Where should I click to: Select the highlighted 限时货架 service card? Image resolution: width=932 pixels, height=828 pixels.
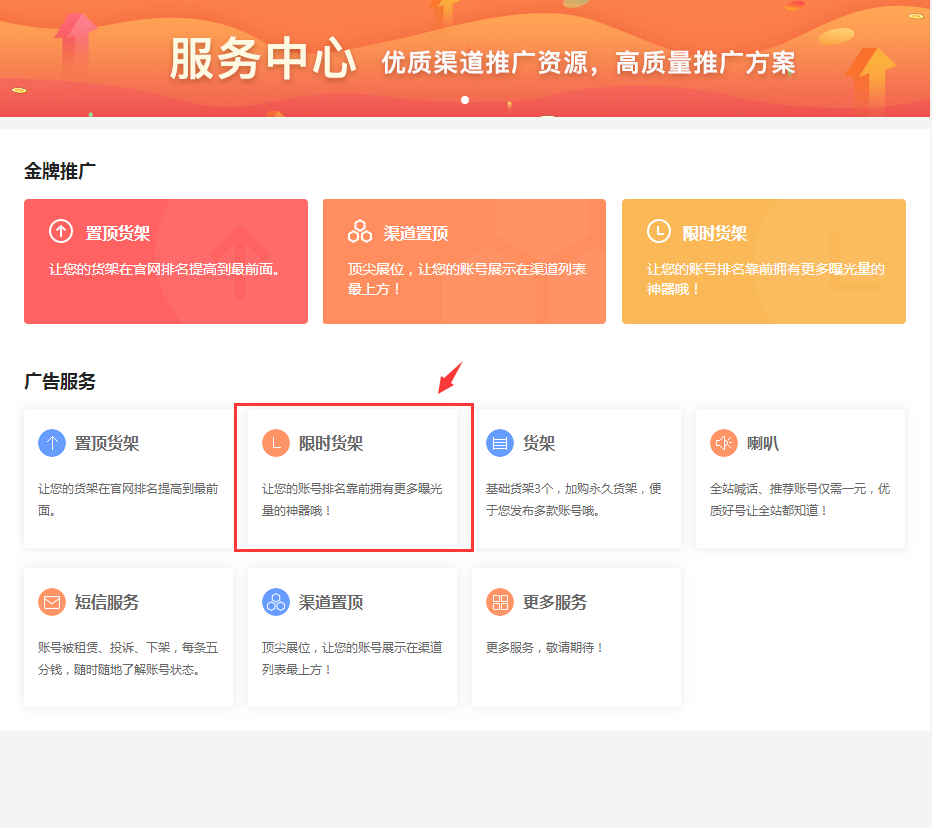point(352,475)
